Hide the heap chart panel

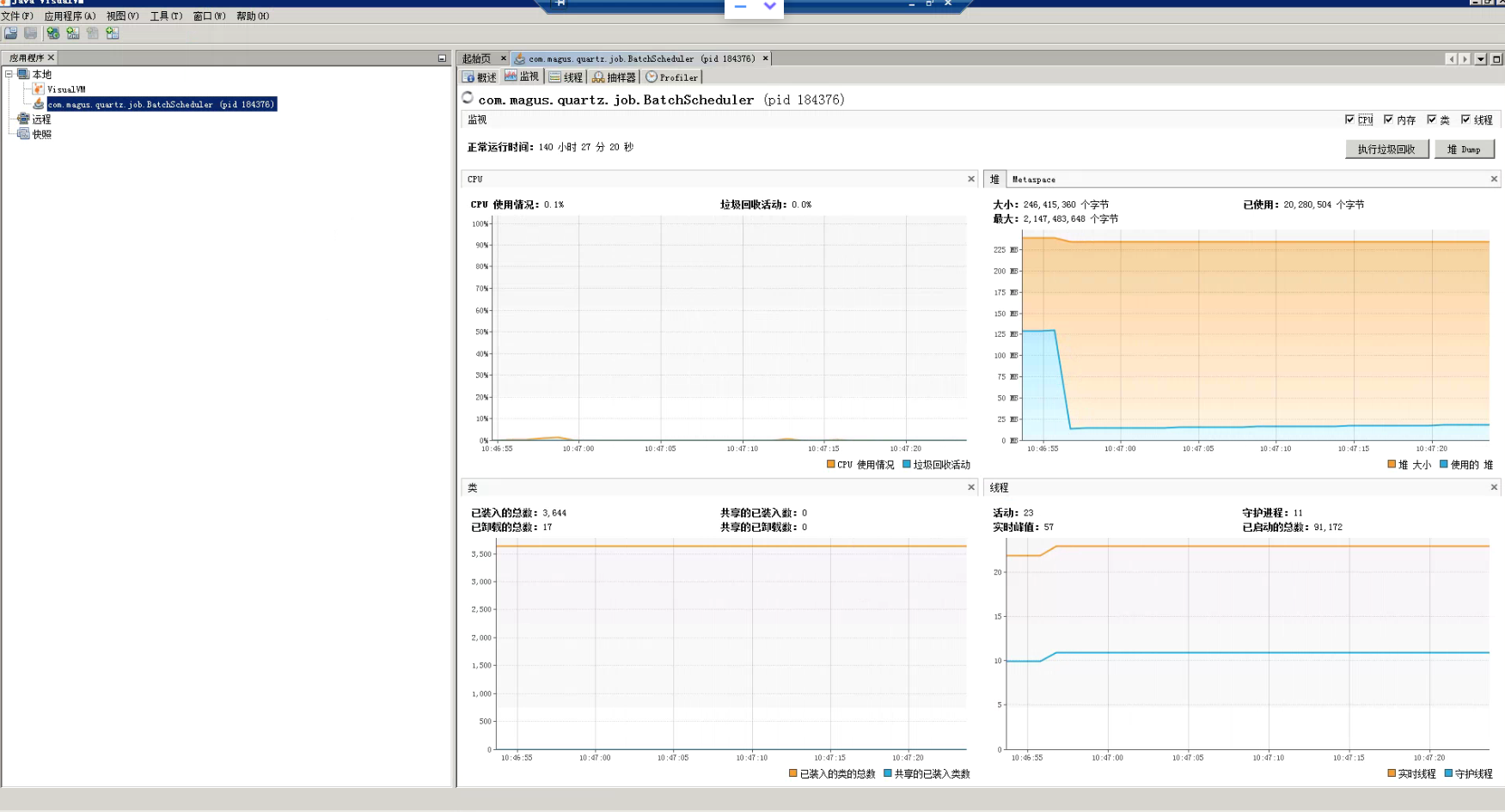click(1494, 179)
